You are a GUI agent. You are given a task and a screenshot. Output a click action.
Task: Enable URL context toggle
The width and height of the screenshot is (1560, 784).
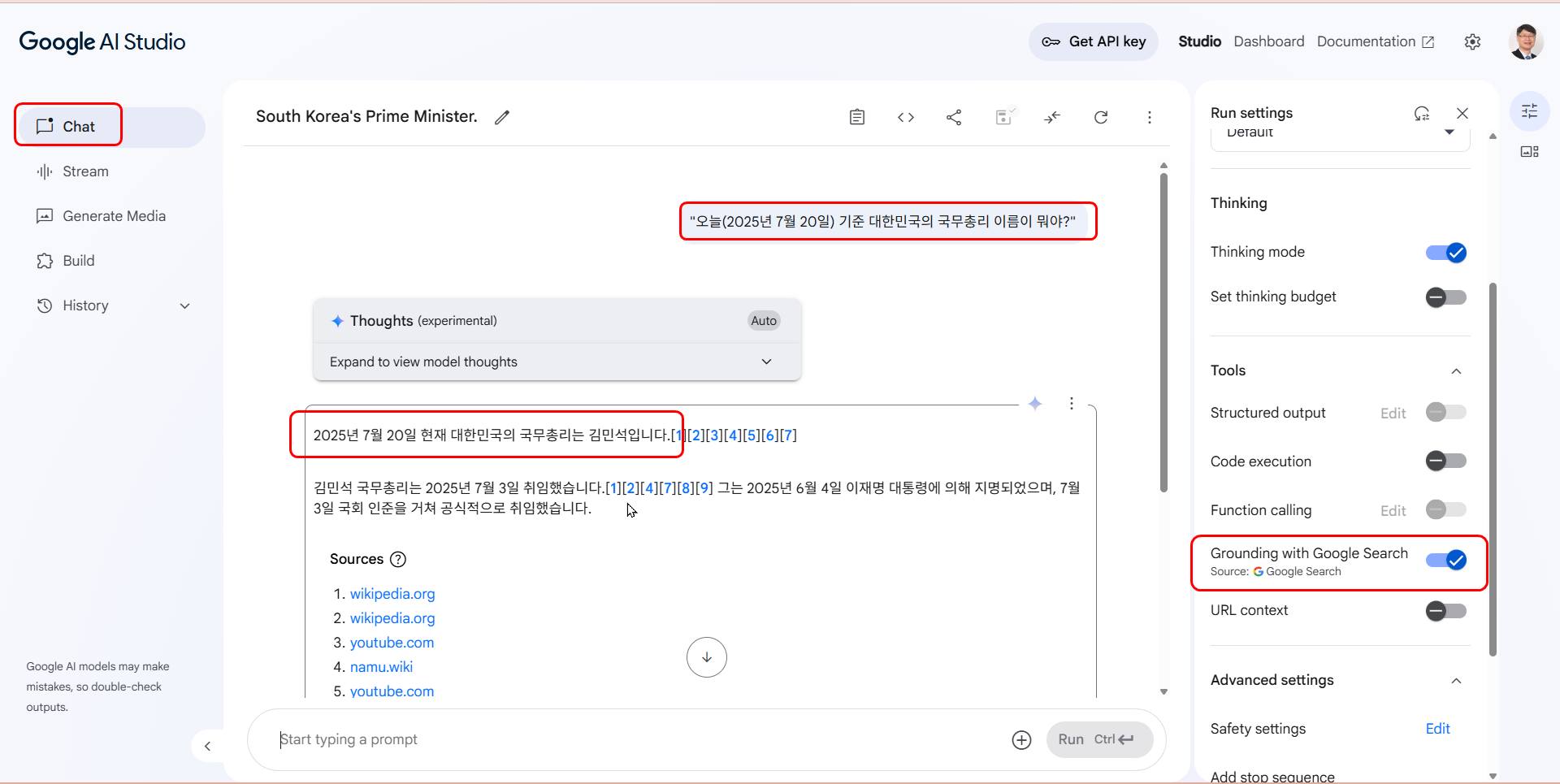pyautogui.click(x=1446, y=611)
